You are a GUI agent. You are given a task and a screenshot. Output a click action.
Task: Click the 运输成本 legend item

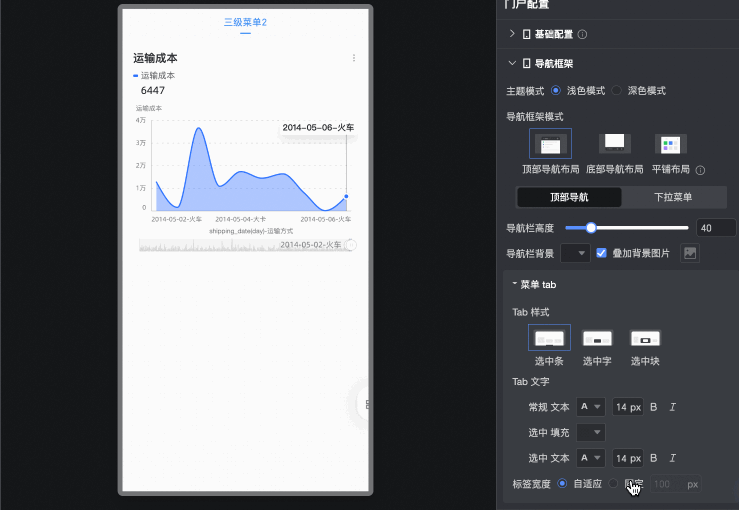coord(154,75)
